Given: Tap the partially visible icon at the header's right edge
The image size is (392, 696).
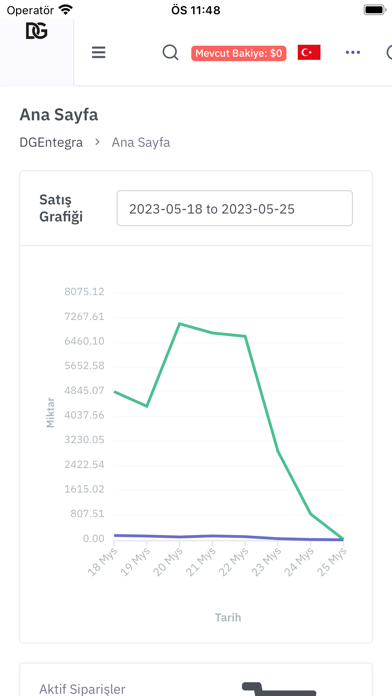Looking at the screenshot, I should [x=389, y=52].
